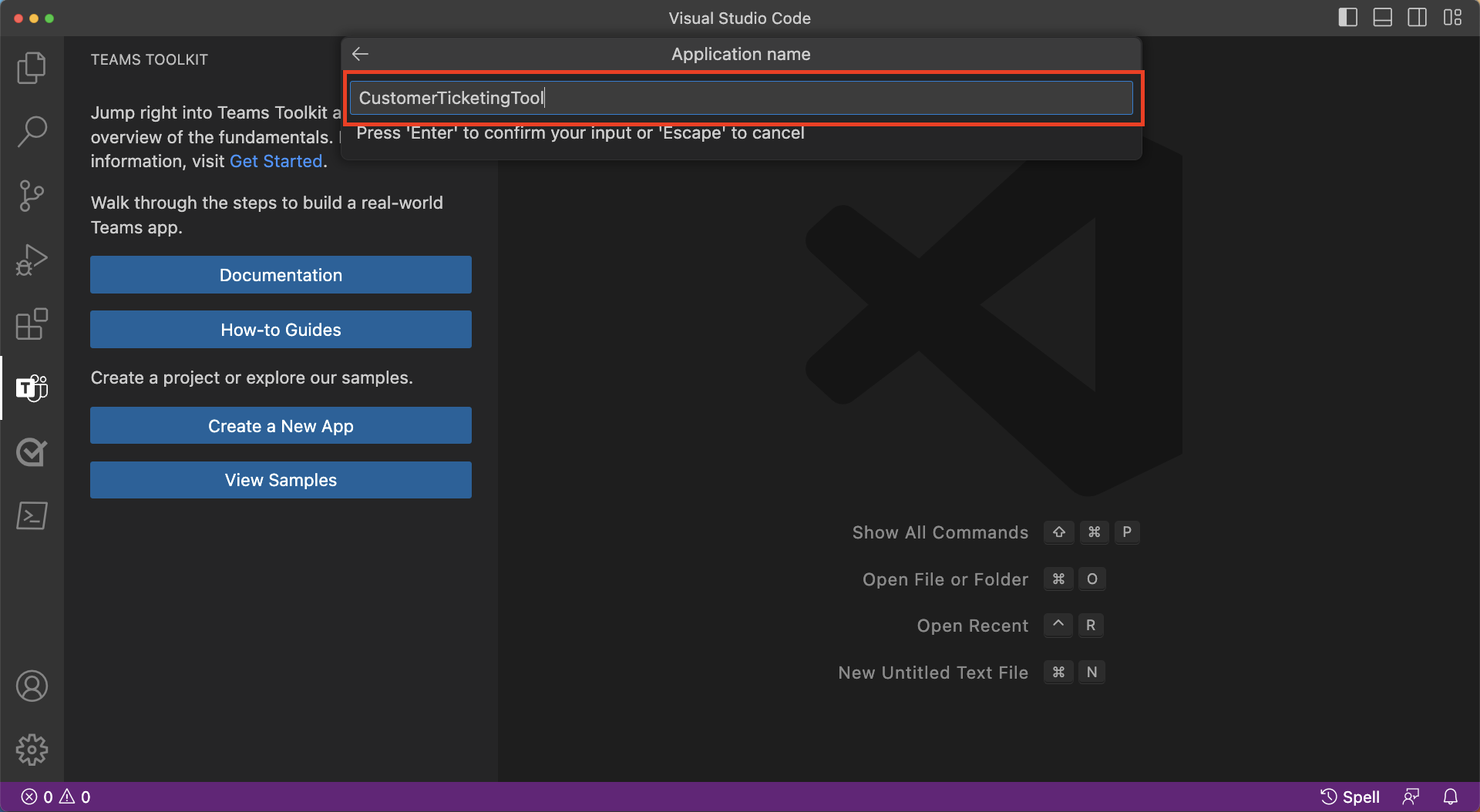1480x812 pixels.
Task: Go back with the arrow in Application name prompt
Action: pyautogui.click(x=360, y=54)
